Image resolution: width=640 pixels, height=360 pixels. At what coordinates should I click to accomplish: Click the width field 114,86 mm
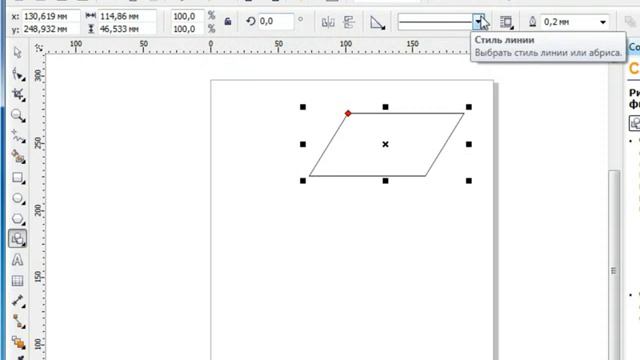coord(127,16)
